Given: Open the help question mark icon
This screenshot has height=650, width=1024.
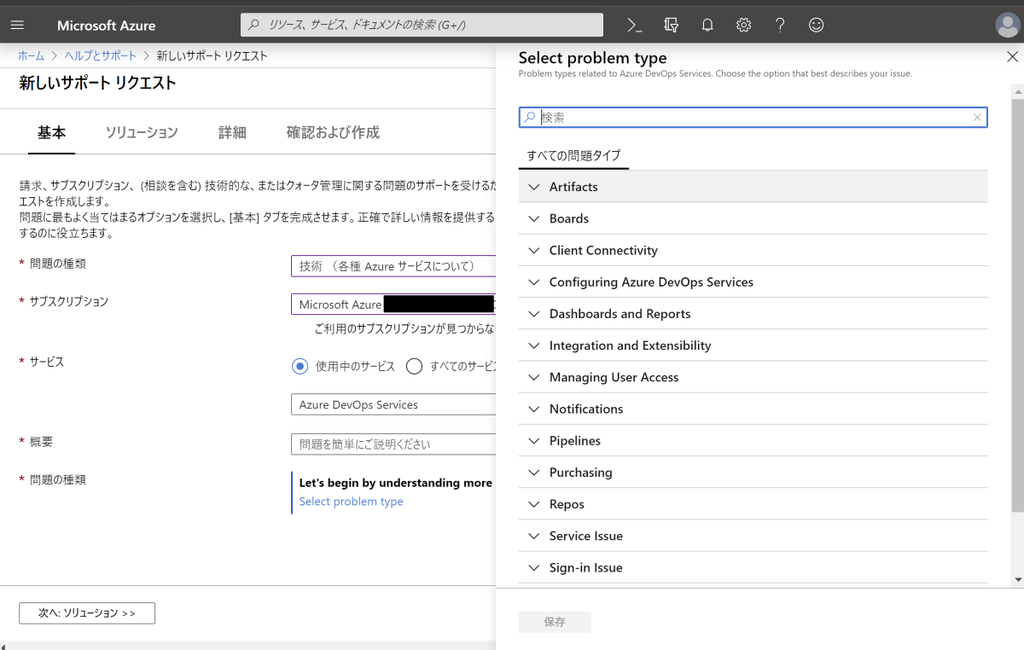Looking at the screenshot, I should (x=780, y=25).
